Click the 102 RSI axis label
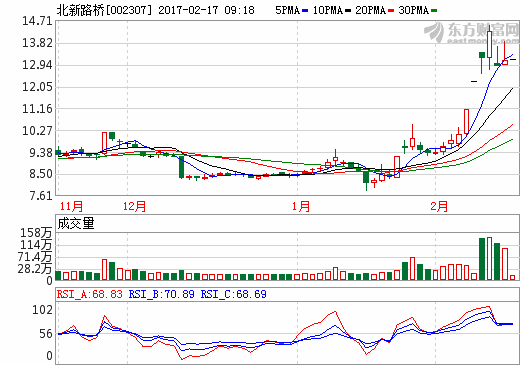The height and width of the screenshot is (365, 520). coord(42,310)
